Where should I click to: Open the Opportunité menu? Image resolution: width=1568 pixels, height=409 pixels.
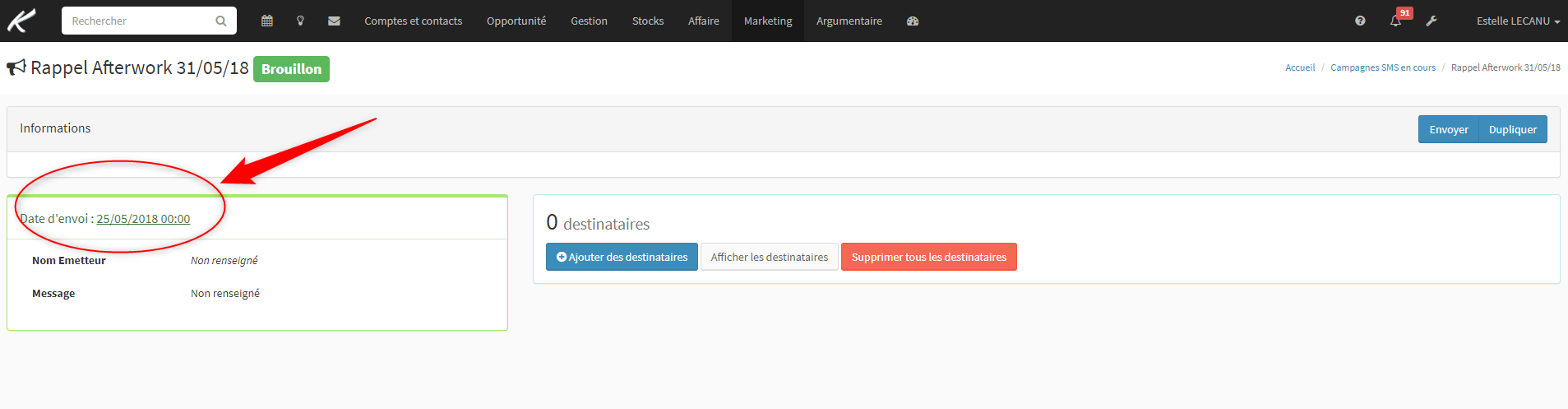pos(516,21)
